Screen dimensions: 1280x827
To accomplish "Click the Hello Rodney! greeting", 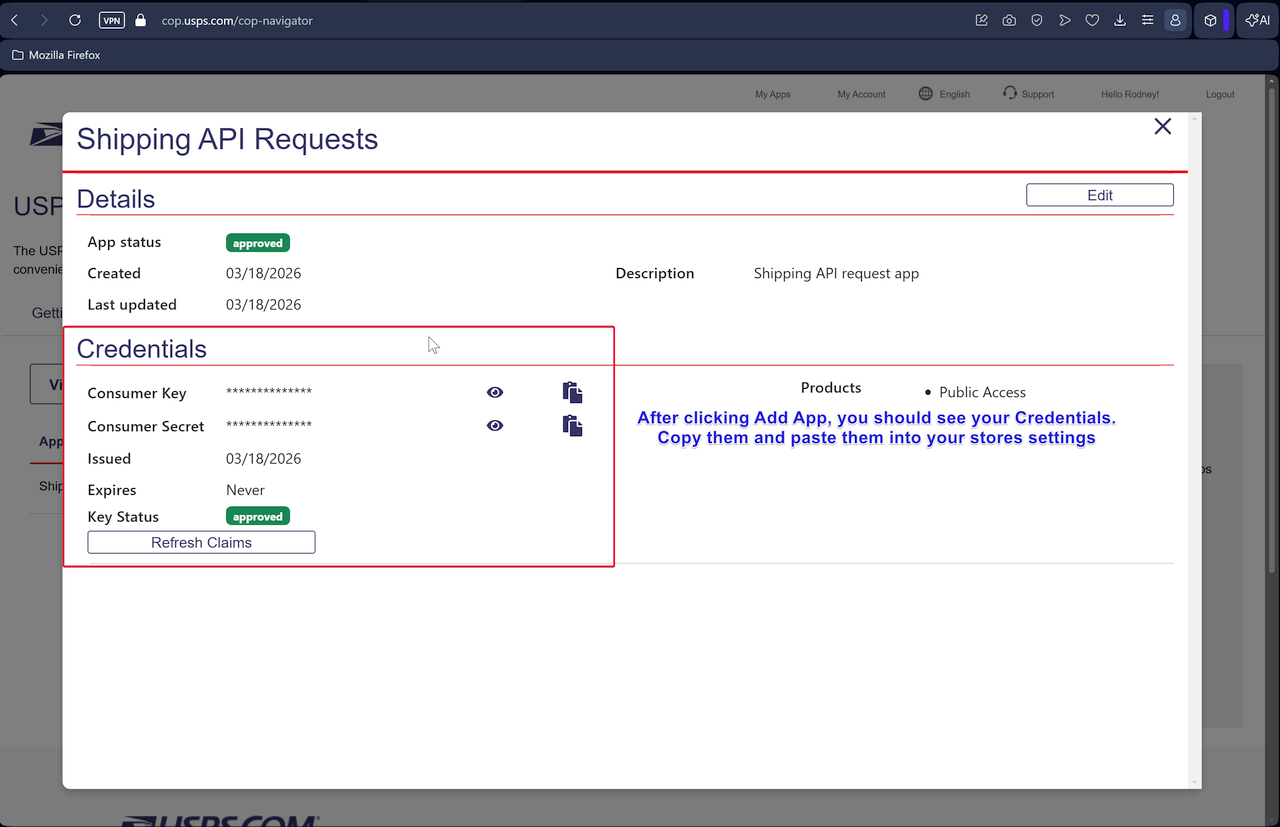I will pyautogui.click(x=1130, y=94).
